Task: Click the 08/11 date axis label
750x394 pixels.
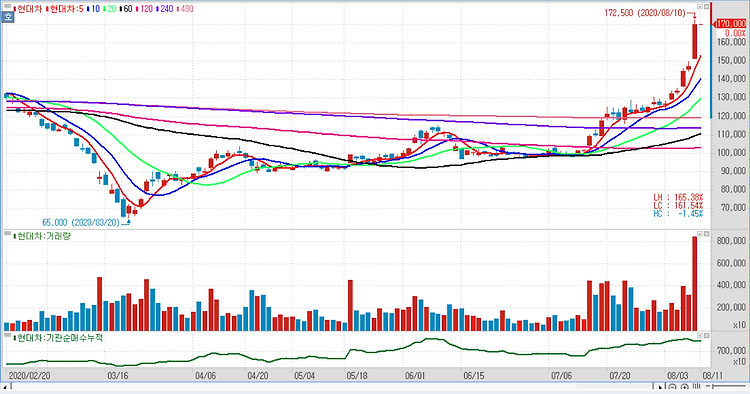Action: point(712,376)
